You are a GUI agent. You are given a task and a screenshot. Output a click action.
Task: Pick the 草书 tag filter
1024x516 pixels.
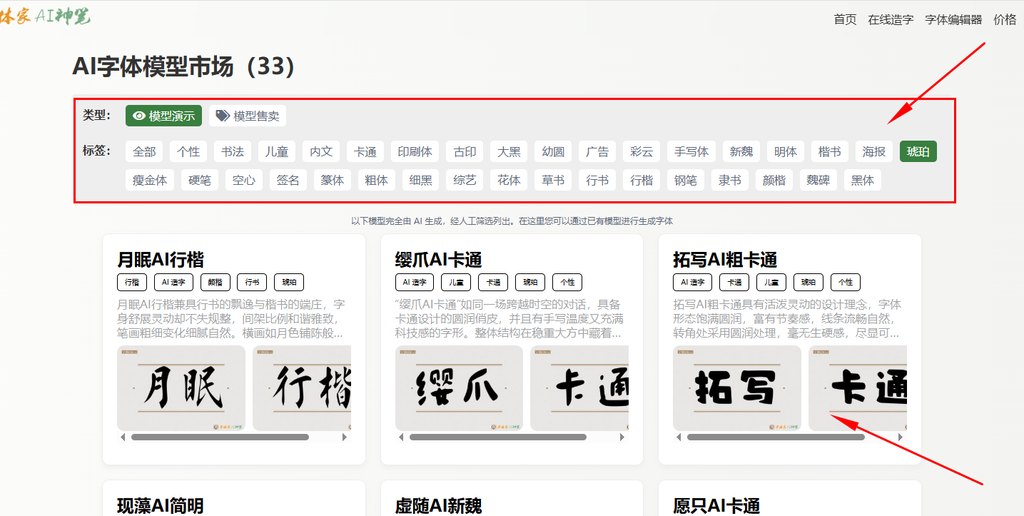click(x=553, y=180)
